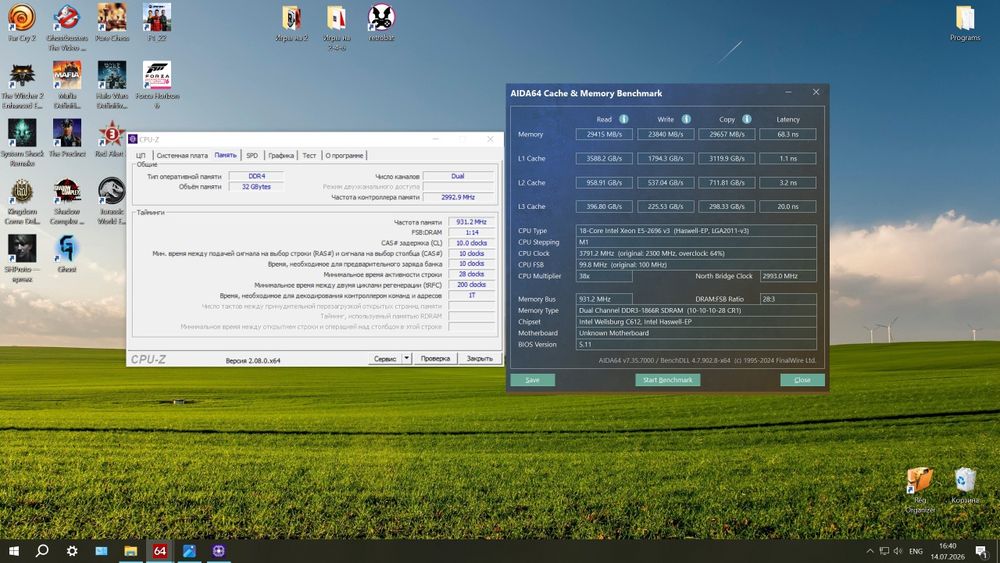Image resolution: width=1000 pixels, height=563 pixels.
Task: Select the Ghost desktop shortcut
Action: pyautogui.click(x=67, y=254)
